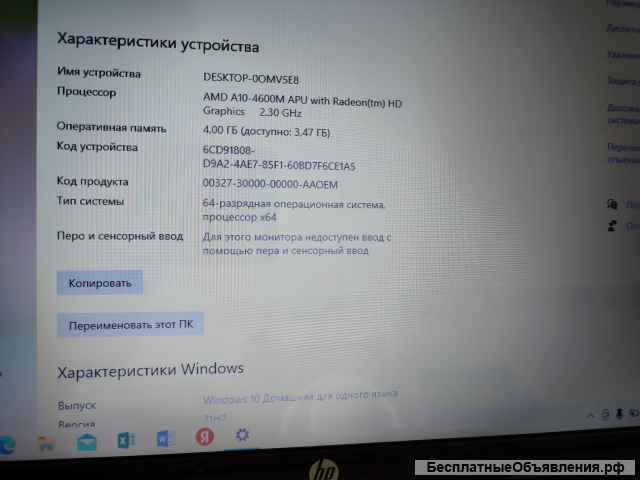Click the get help headset icon
This screenshot has width=640, height=480.
click(x=612, y=204)
